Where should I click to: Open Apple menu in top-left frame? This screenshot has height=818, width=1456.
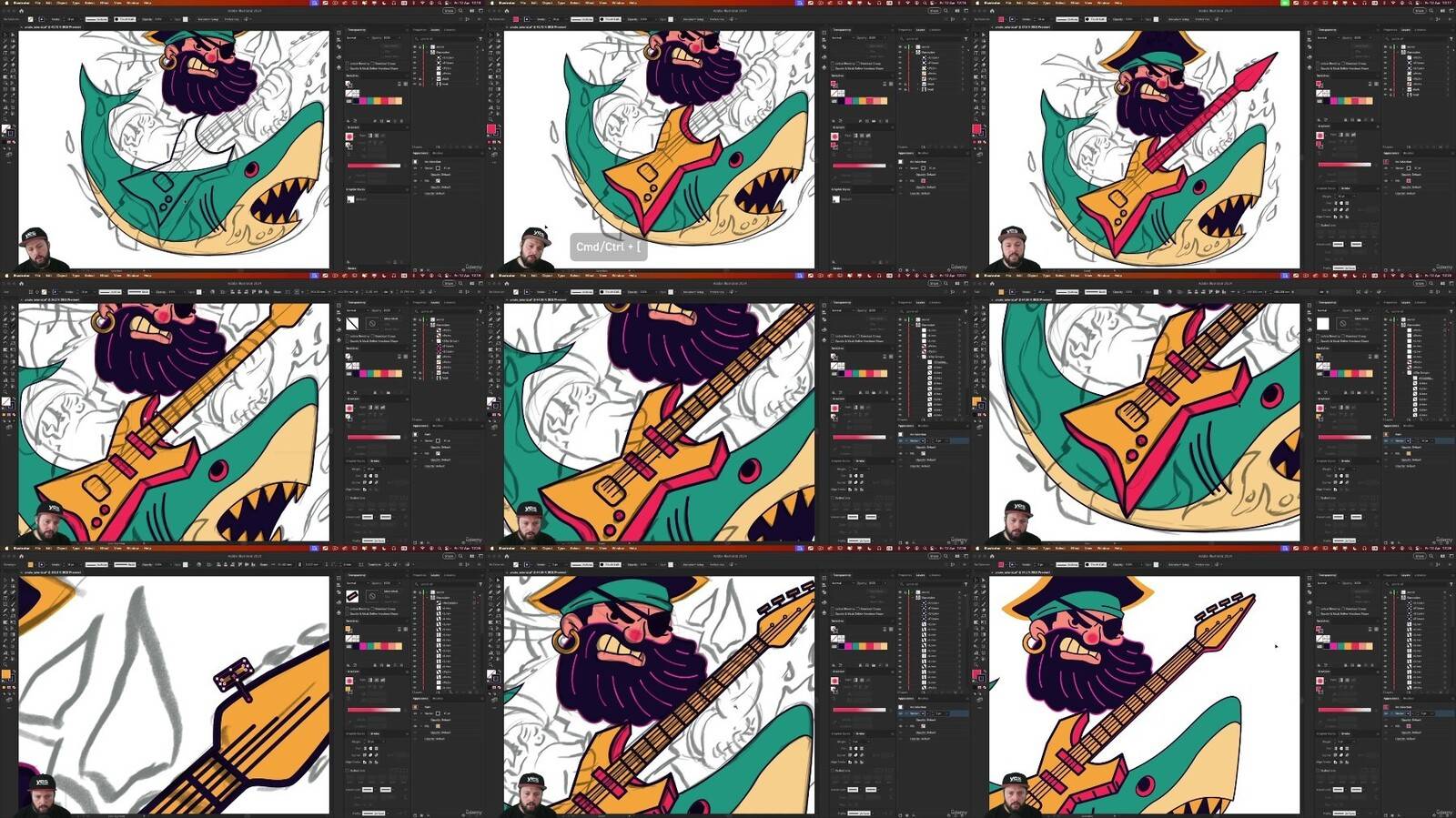pyautogui.click(x=6, y=3)
